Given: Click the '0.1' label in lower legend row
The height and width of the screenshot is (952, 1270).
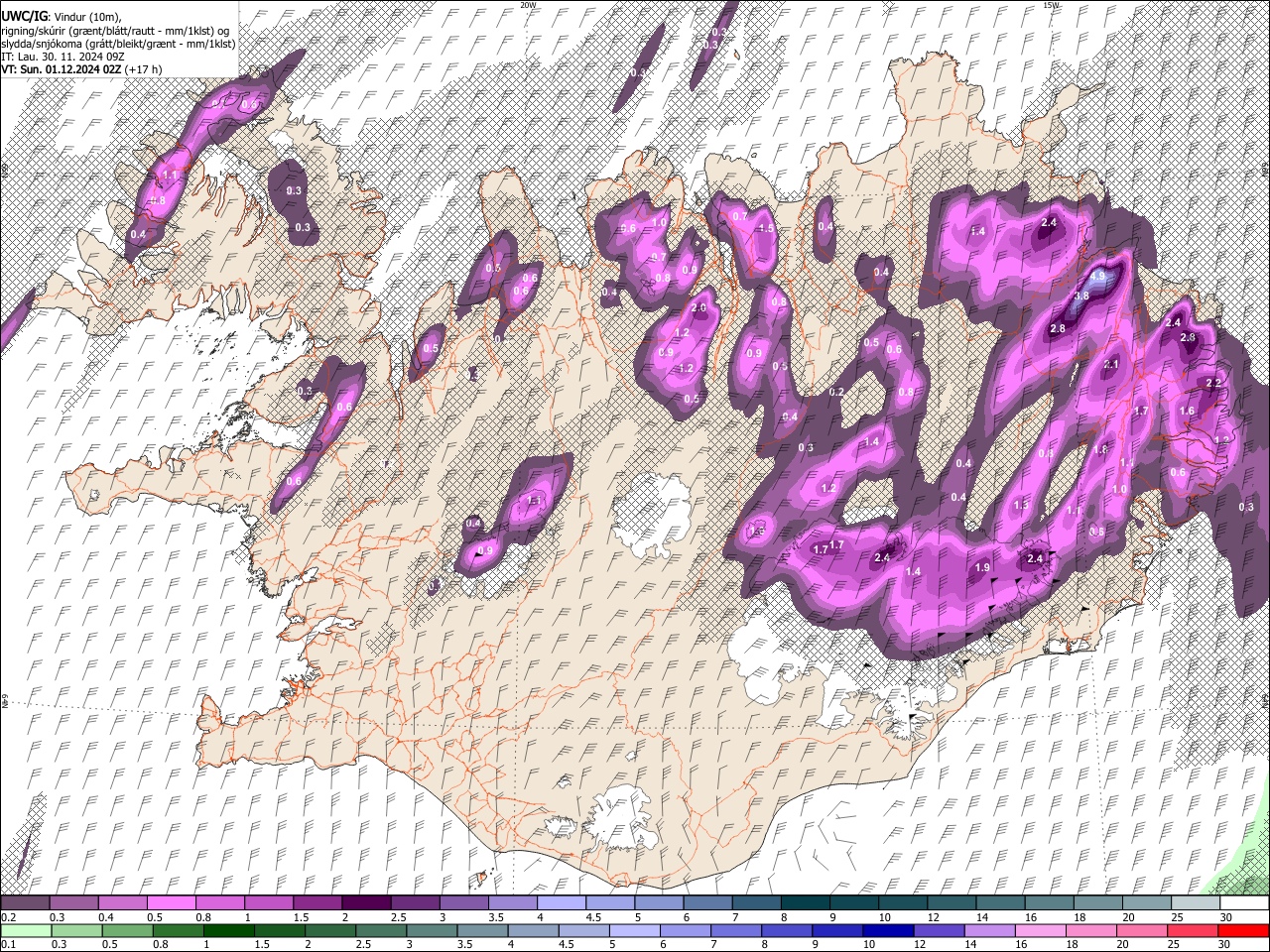Looking at the screenshot, I should (8, 945).
